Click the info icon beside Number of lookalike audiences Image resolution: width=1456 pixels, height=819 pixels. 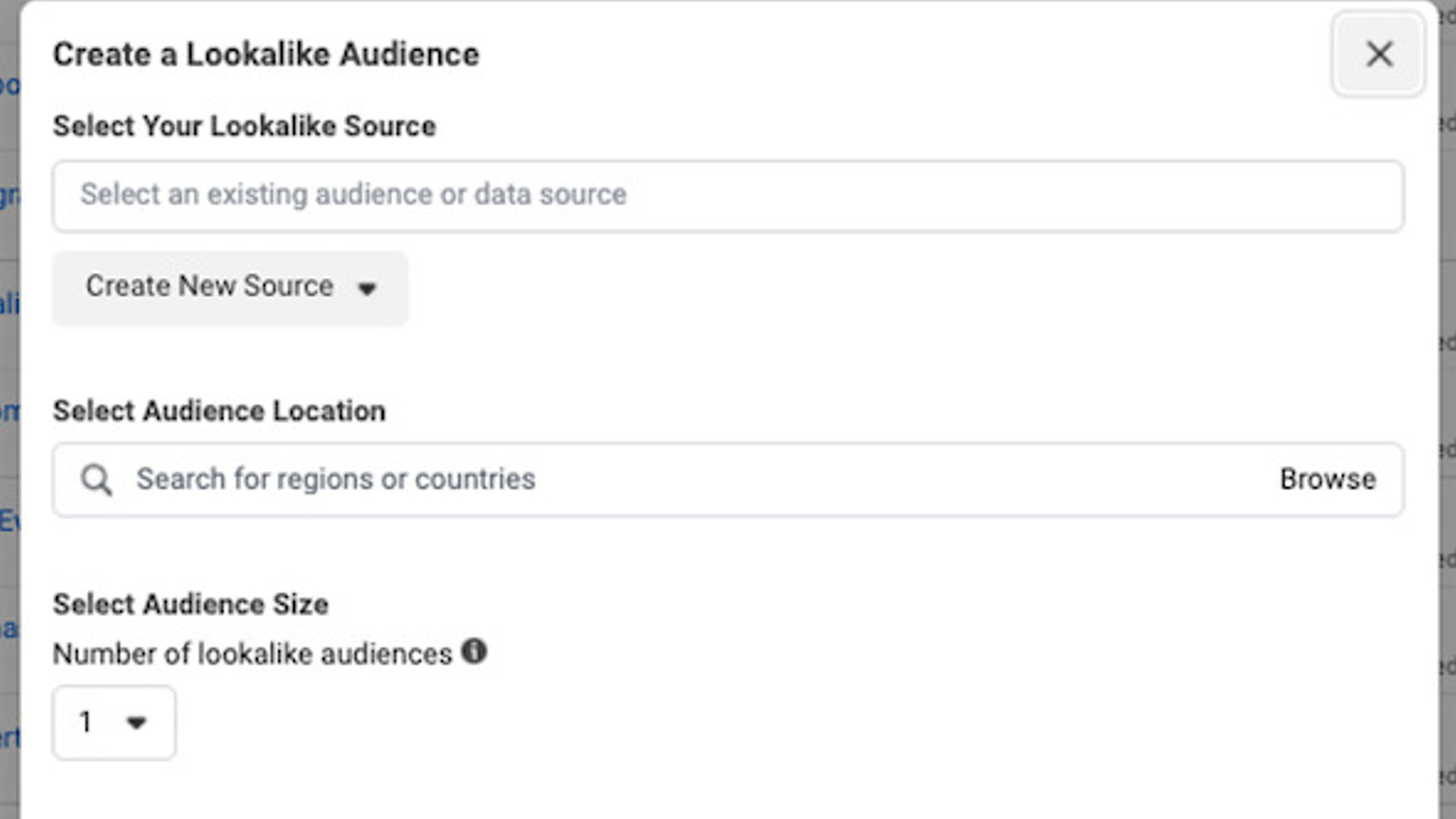pyautogui.click(x=474, y=650)
